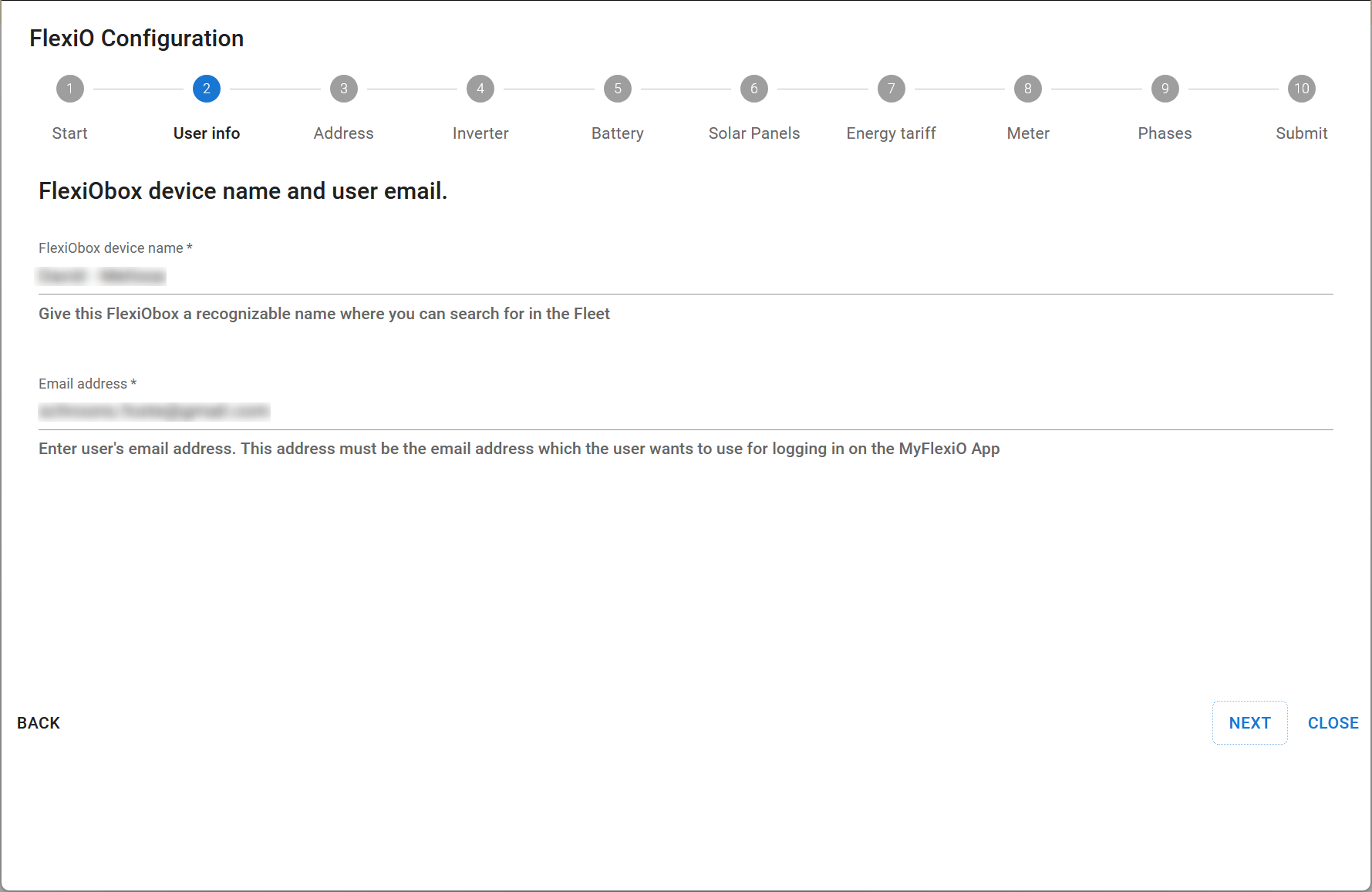Viewport: 1372px width, 892px height.
Task: Click the step 8 Meter circle
Action: pyautogui.click(x=1027, y=89)
